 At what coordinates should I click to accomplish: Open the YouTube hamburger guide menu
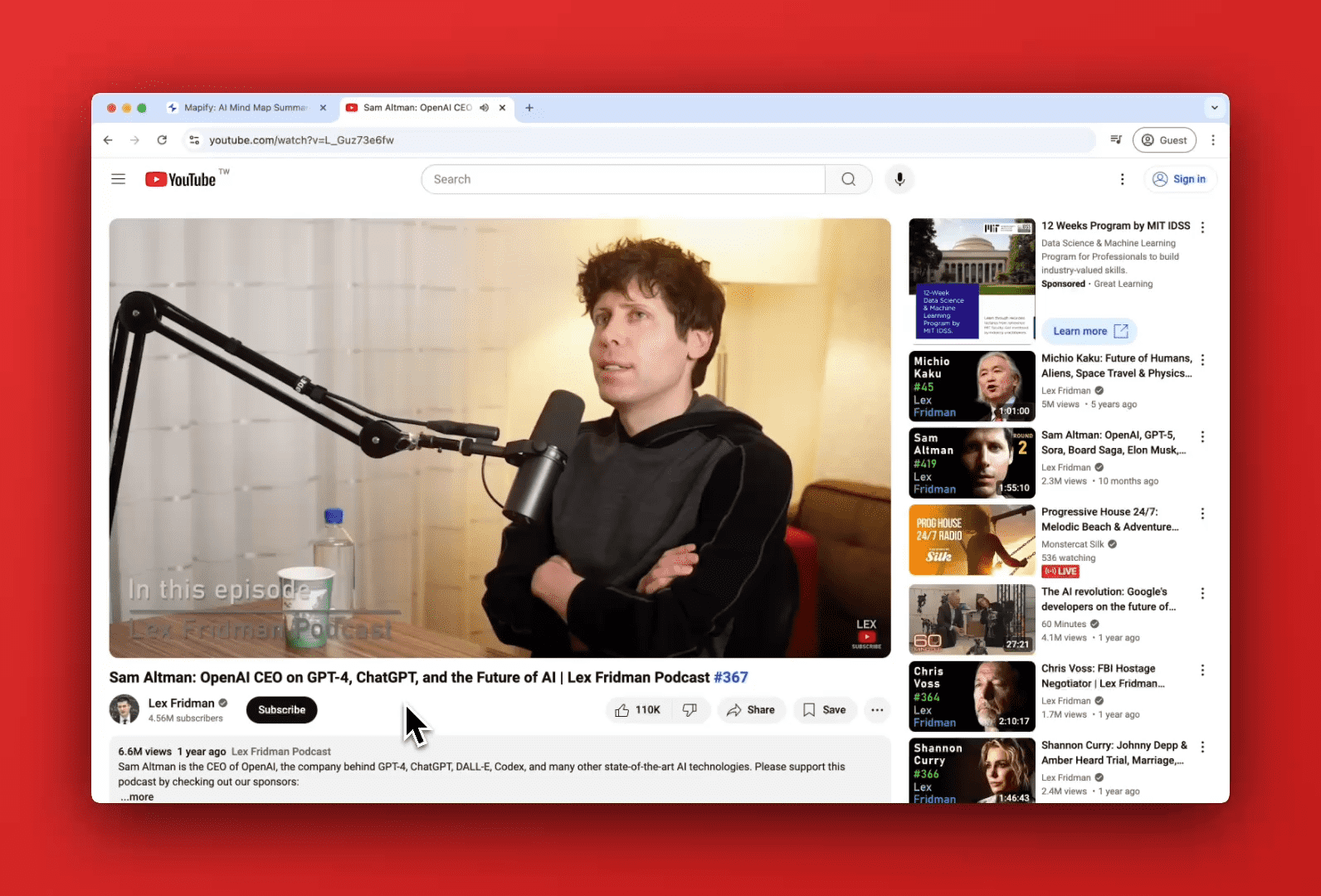pyautogui.click(x=119, y=179)
